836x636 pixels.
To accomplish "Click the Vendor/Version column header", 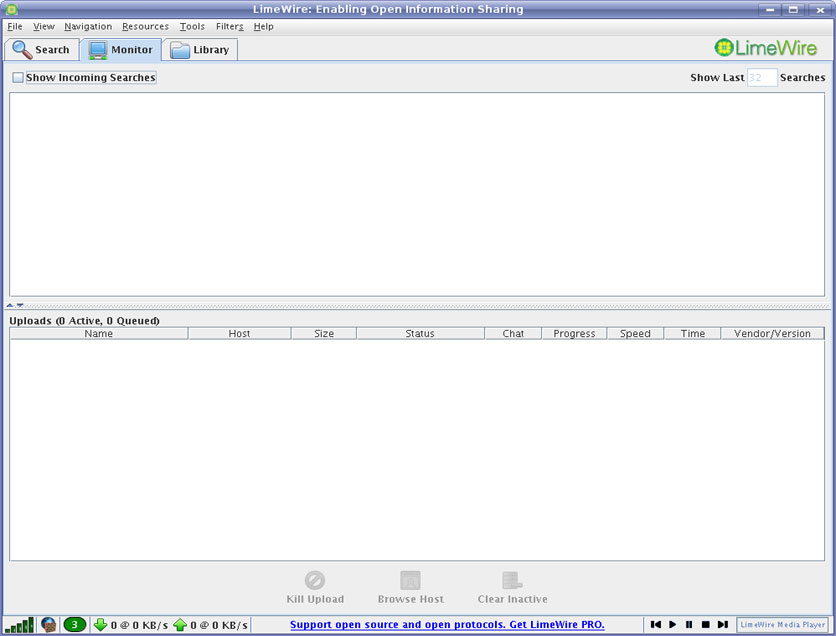I will pyautogui.click(x=772, y=333).
